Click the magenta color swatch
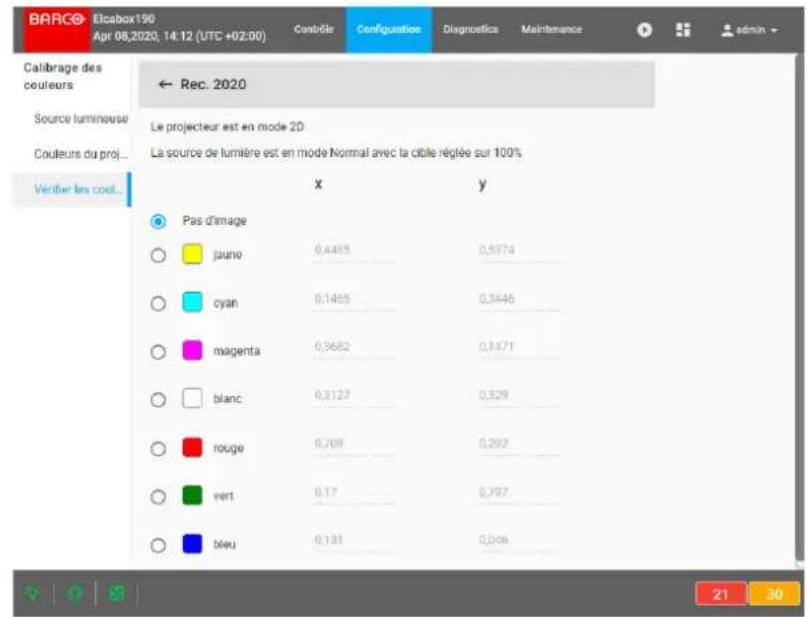This screenshot has width=807, height=617. [192, 350]
